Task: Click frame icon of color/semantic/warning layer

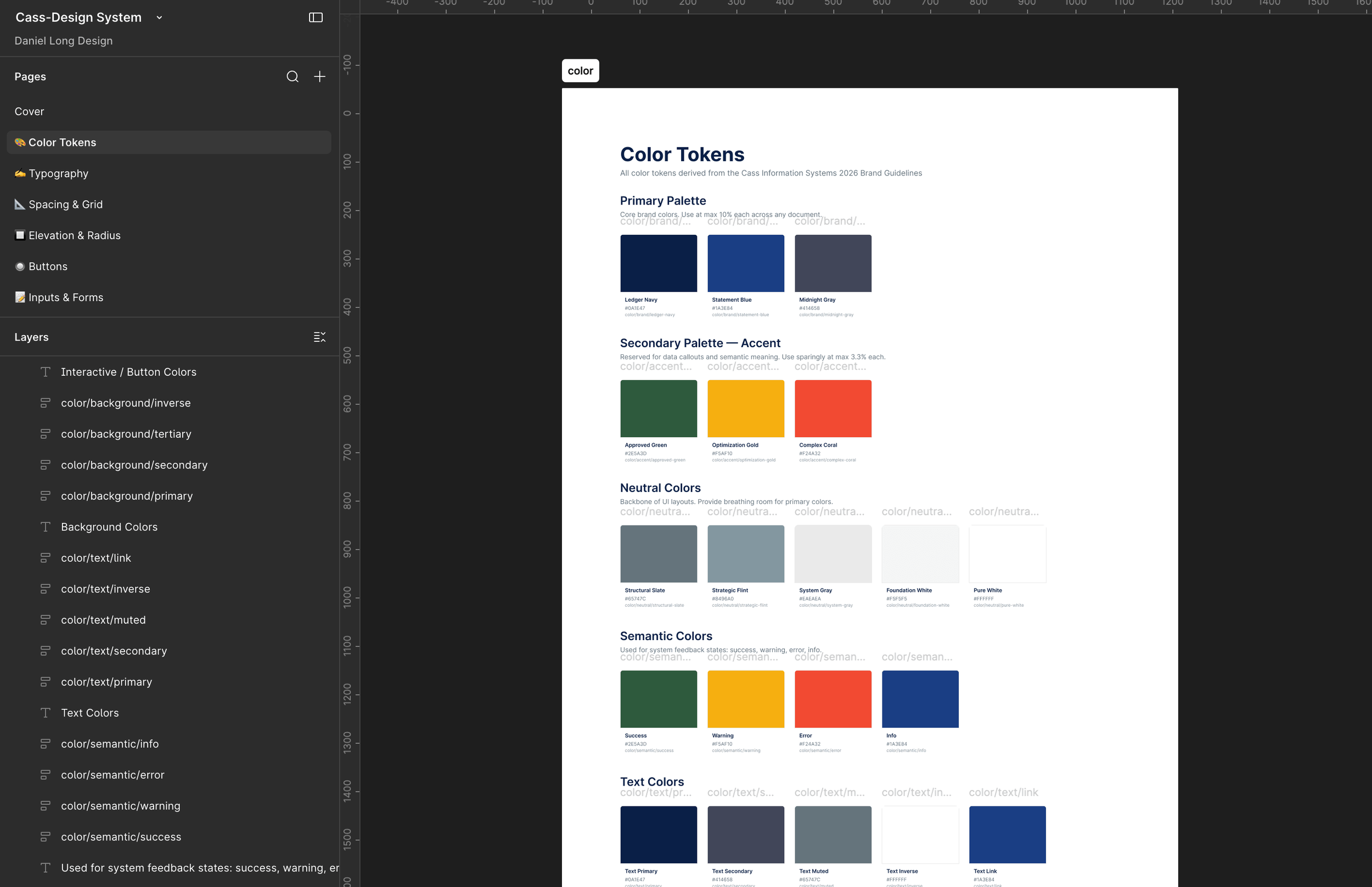Action: (x=46, y=806)
